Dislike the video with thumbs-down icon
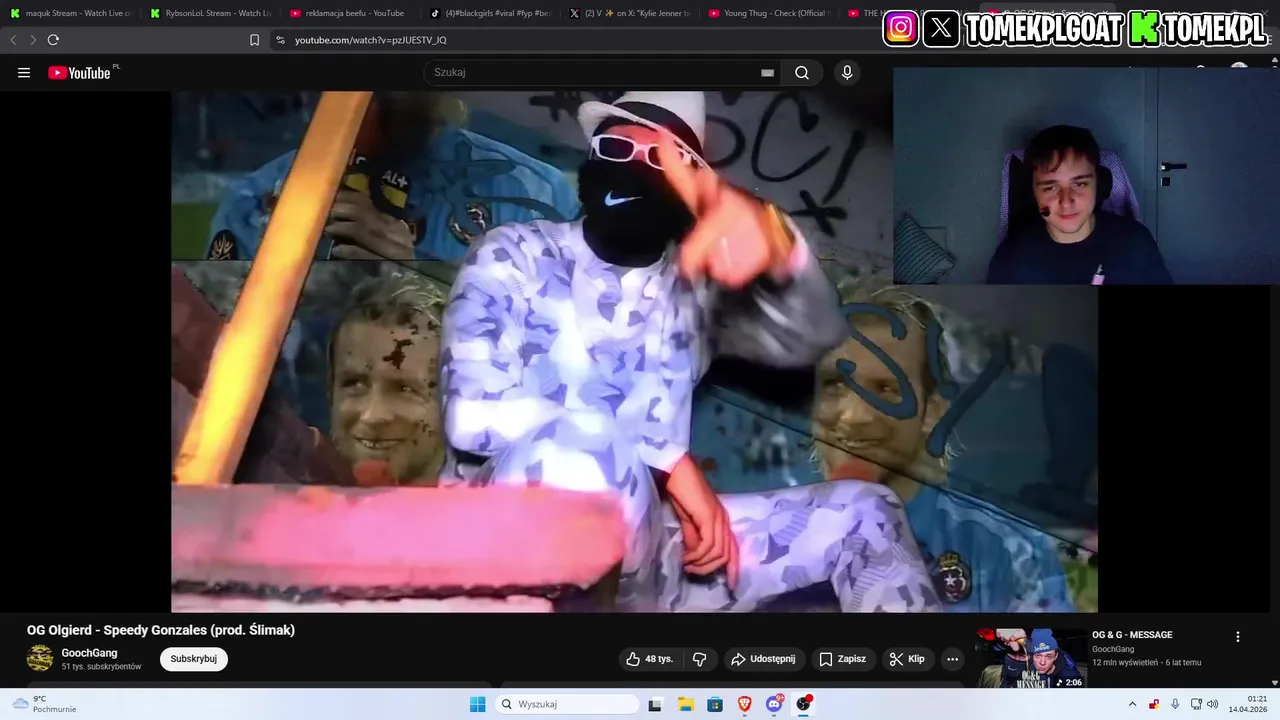Image resolution: width=1280 pixels, height=720 pixels. click(699, 659)
